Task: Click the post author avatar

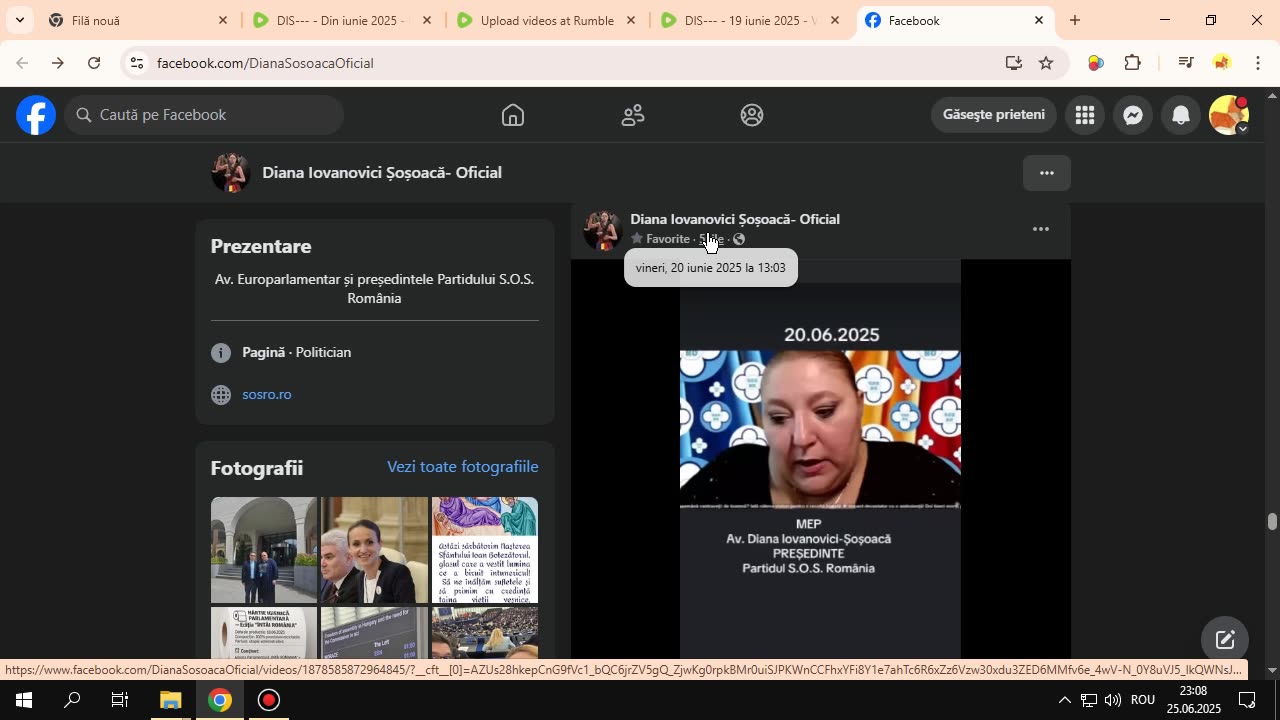Action: tap(603, 230)
